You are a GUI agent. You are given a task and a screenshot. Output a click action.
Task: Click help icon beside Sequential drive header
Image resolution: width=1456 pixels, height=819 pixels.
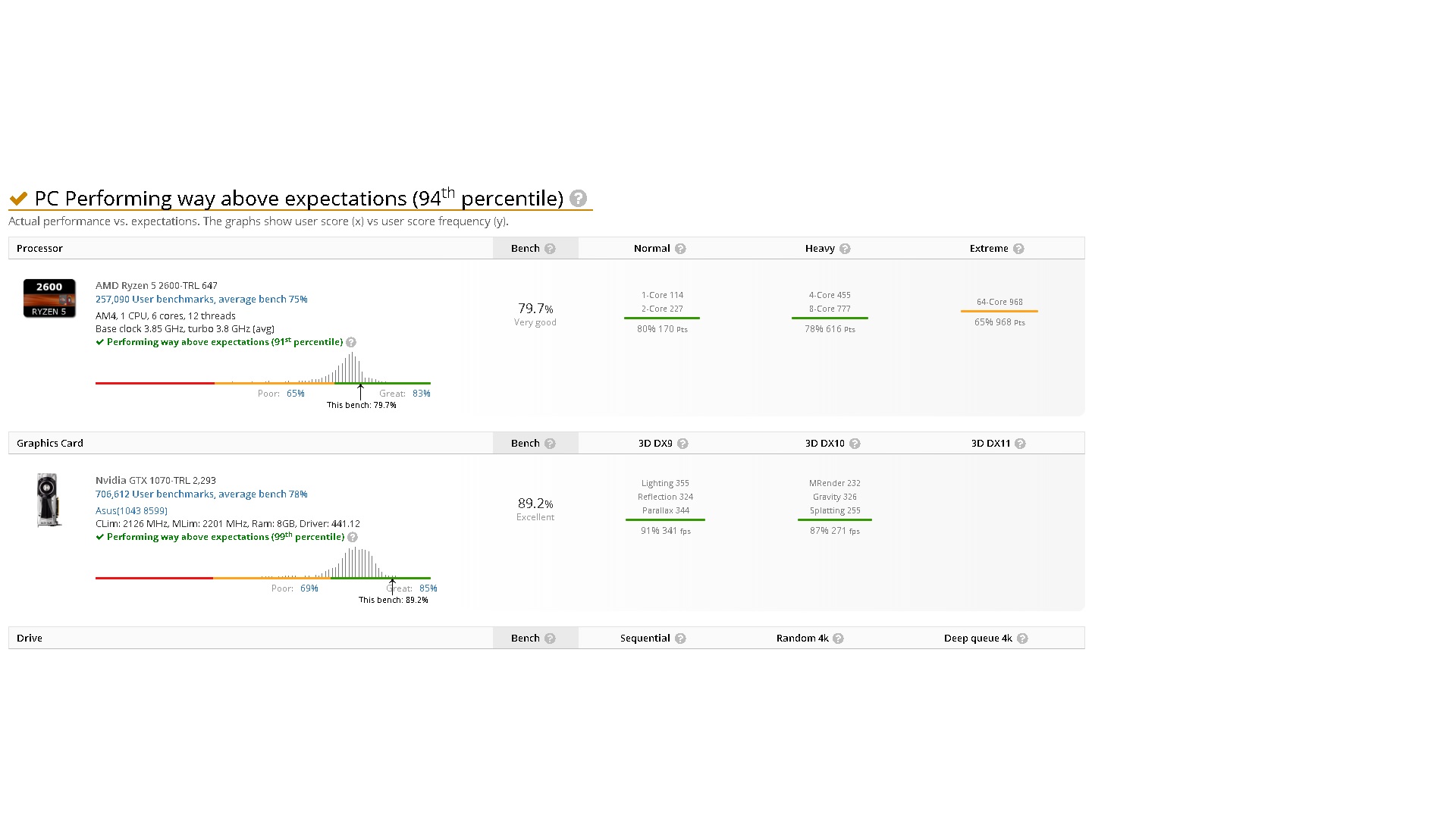click(x=680, y=639)
